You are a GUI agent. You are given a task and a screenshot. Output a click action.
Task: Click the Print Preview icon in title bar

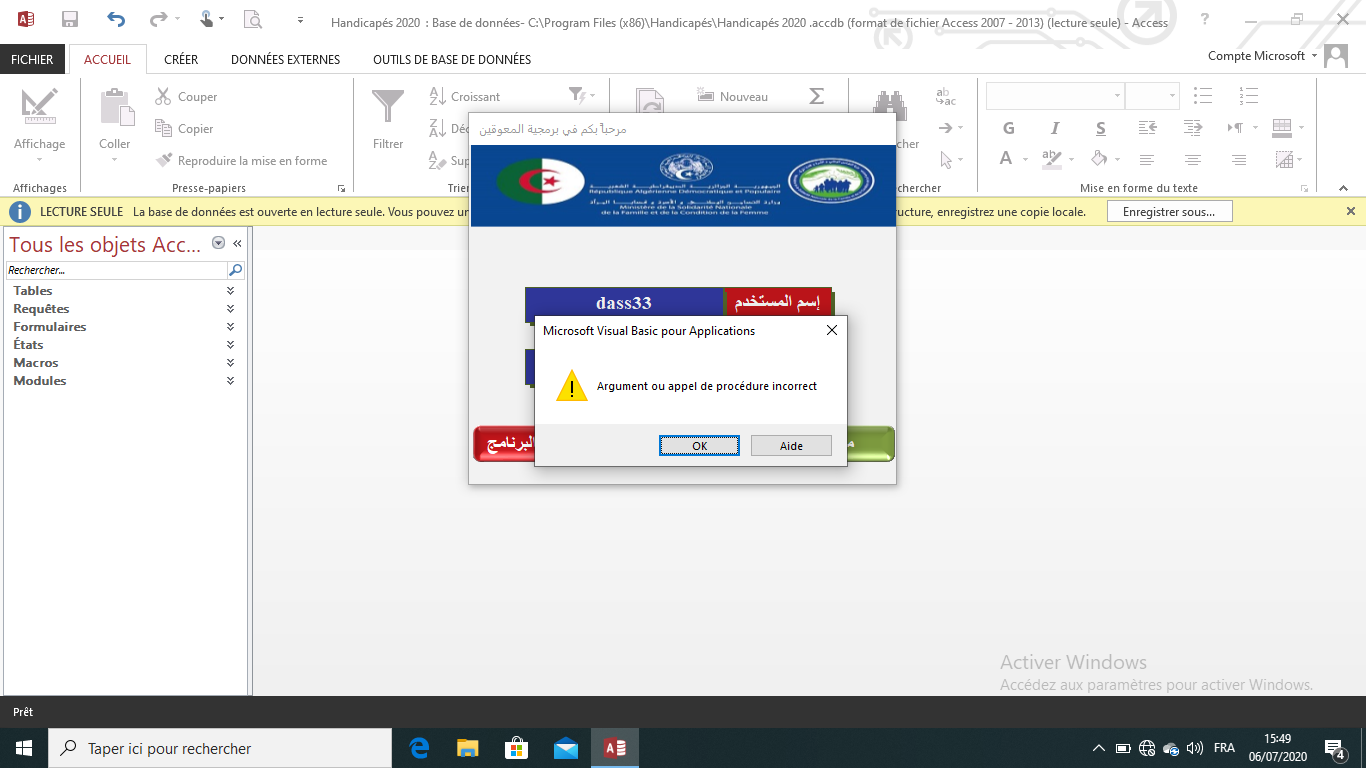pyautogui.click(x=253, y=19)
